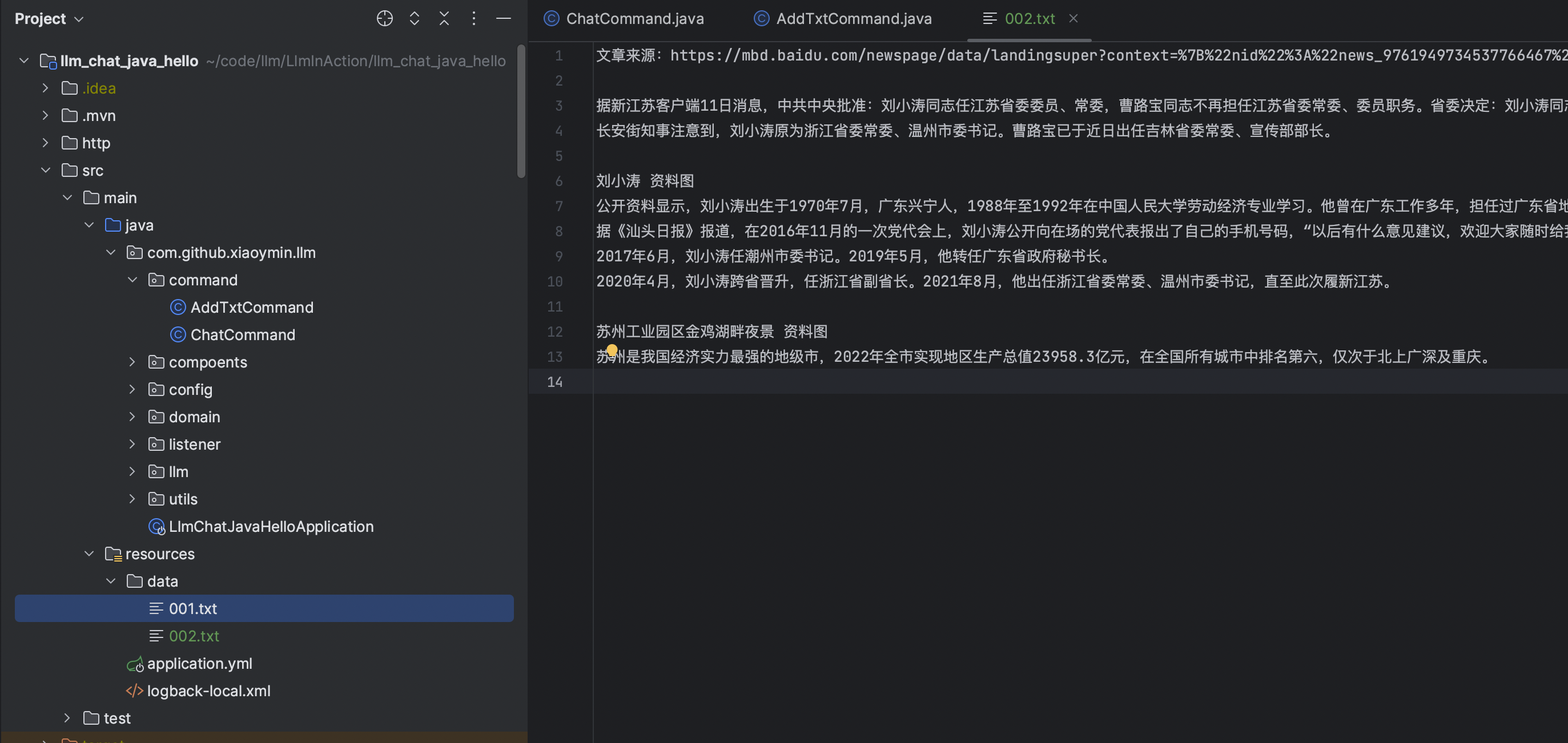Select the AddTxtCommand class icon
Viewport: 1568px width, 743px height.
point(177,308)
